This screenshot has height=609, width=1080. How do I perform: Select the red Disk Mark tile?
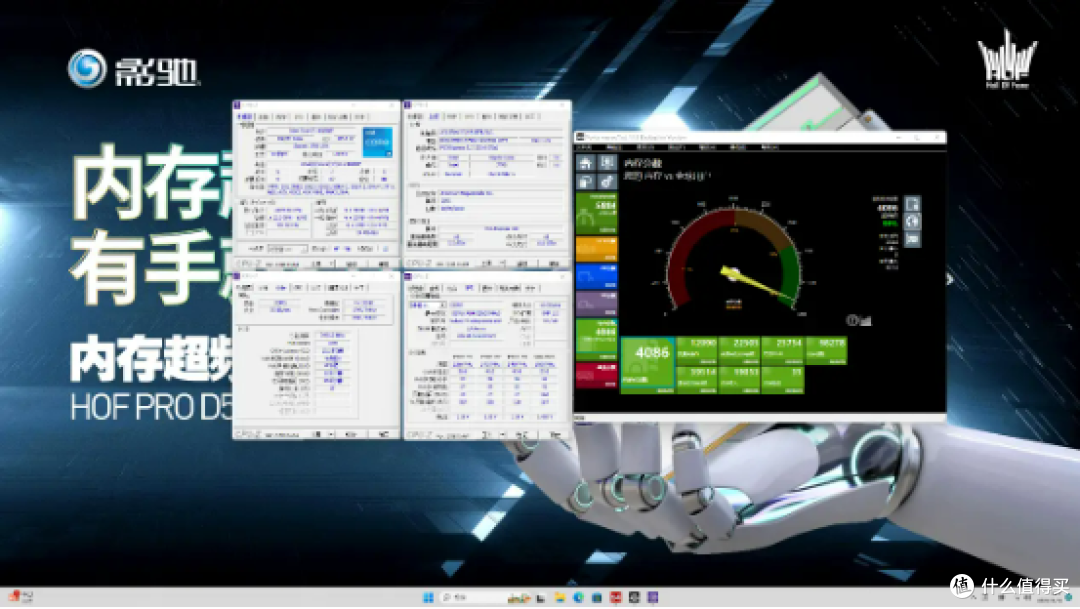(x=596, y=375)
